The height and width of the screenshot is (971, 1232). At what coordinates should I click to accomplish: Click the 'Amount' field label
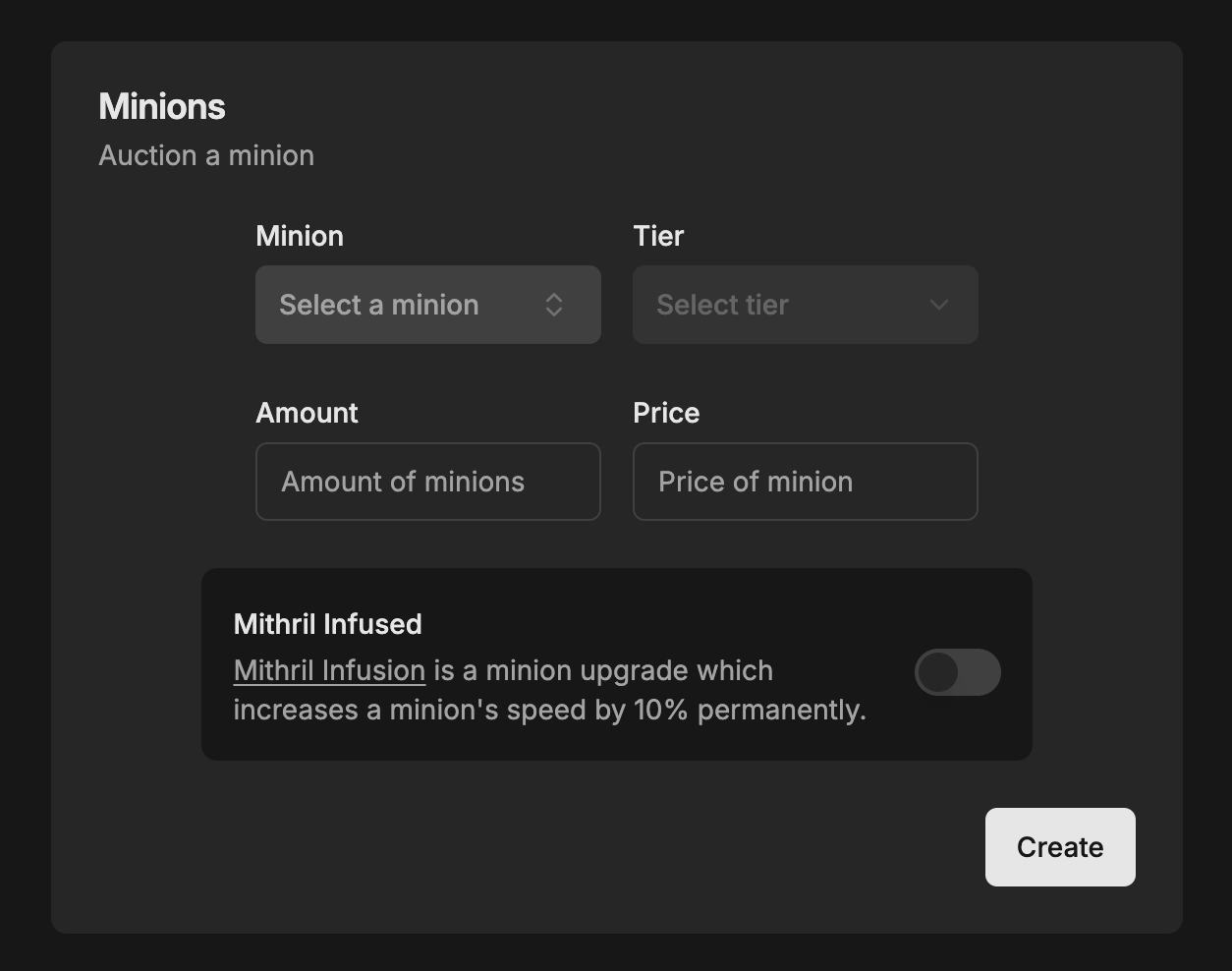coord(307,413)
